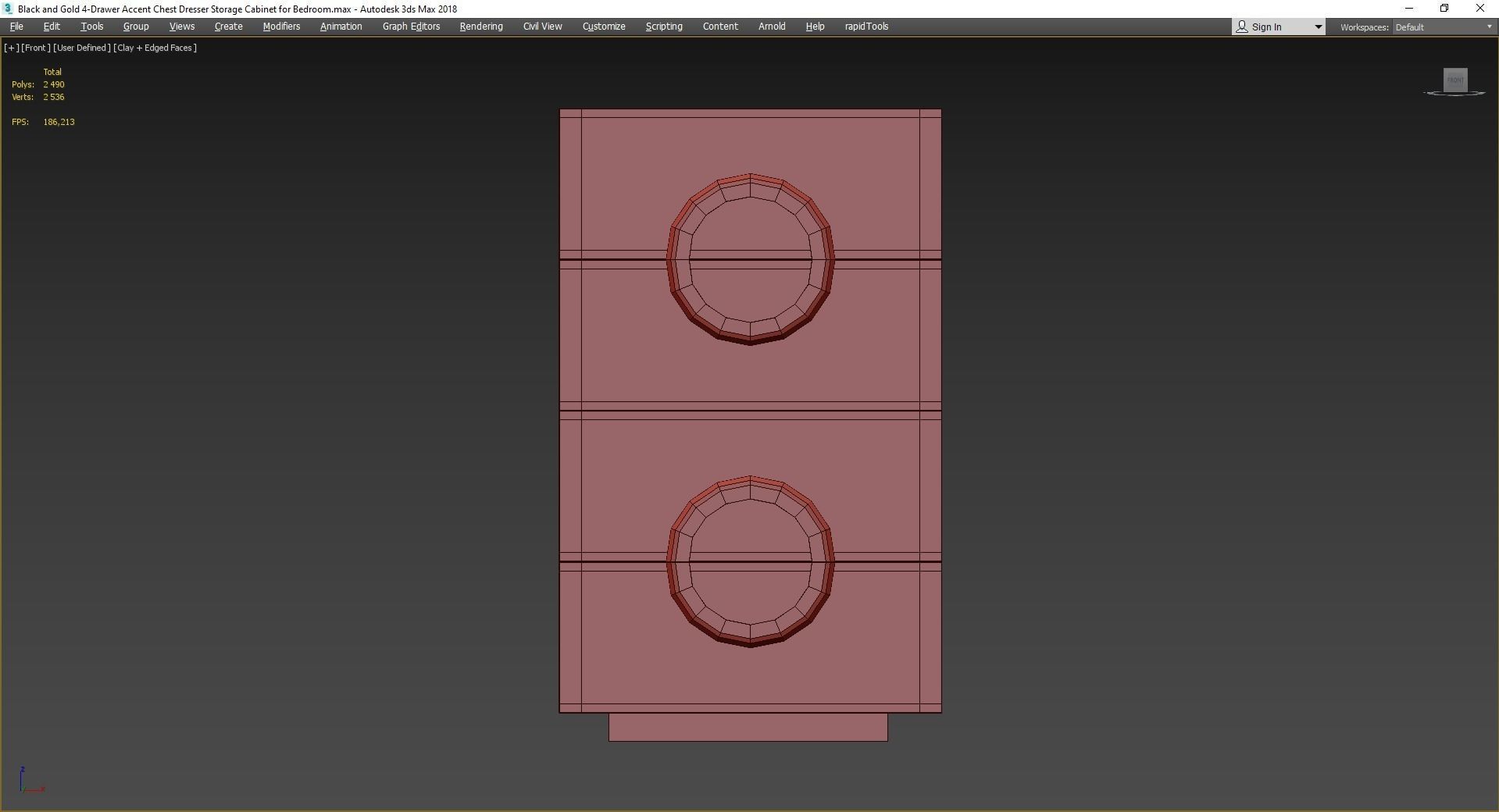Expand the Sign In dropdown arrow
The height and width of the screenshot is (812, 1499).
1318,27
